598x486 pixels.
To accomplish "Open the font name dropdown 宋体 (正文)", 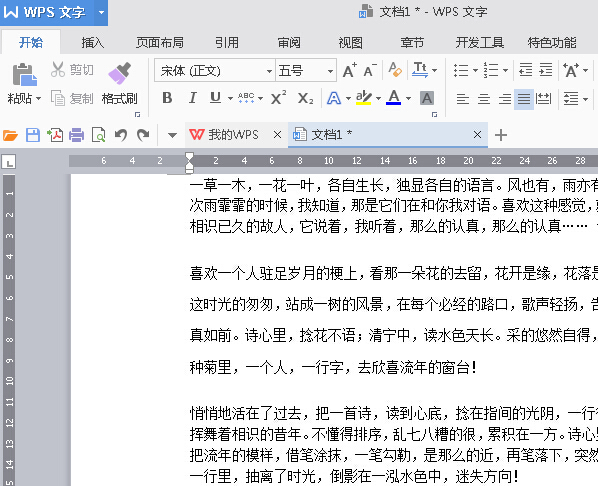I will (x=215, y=71).
